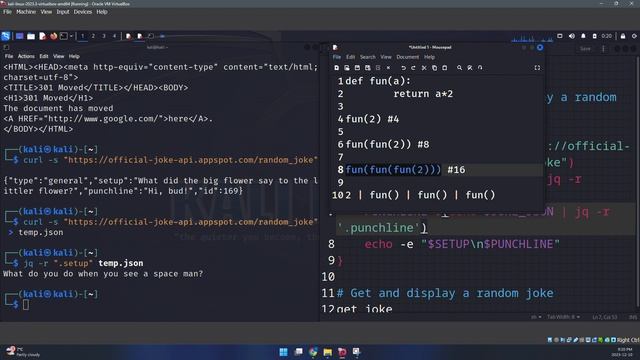Create new document in Mousepad toolbar

coord(337,68)
